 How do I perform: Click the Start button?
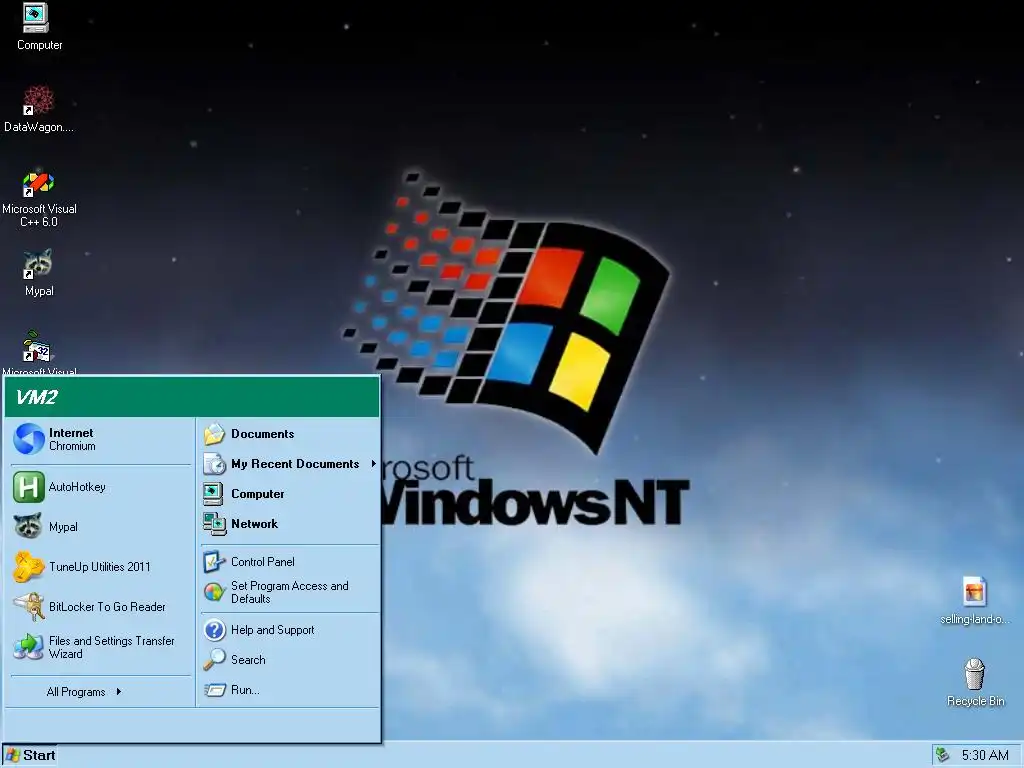30,756
